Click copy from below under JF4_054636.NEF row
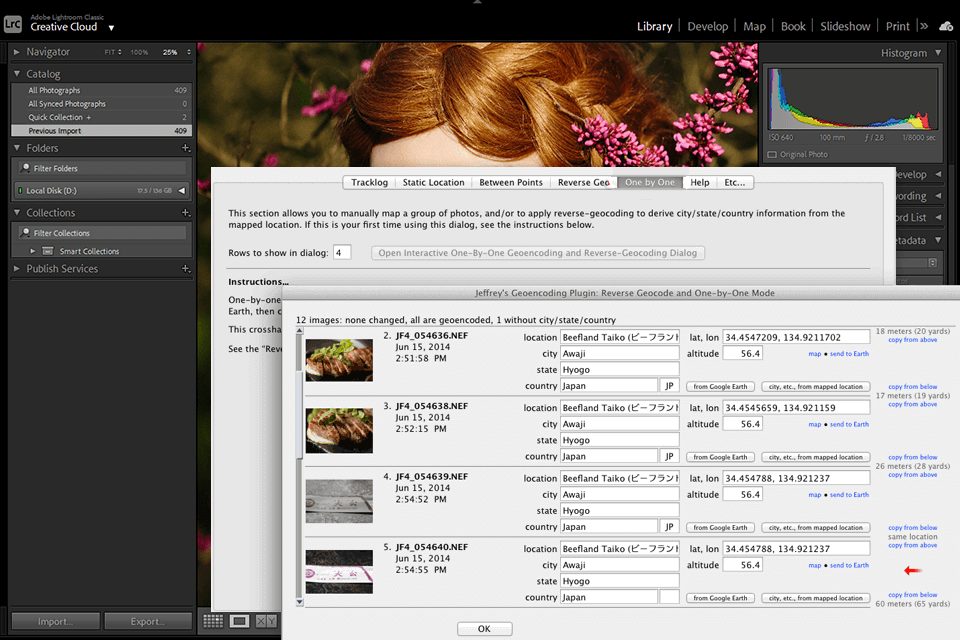960x640 pixels. (x=912, y=387)
